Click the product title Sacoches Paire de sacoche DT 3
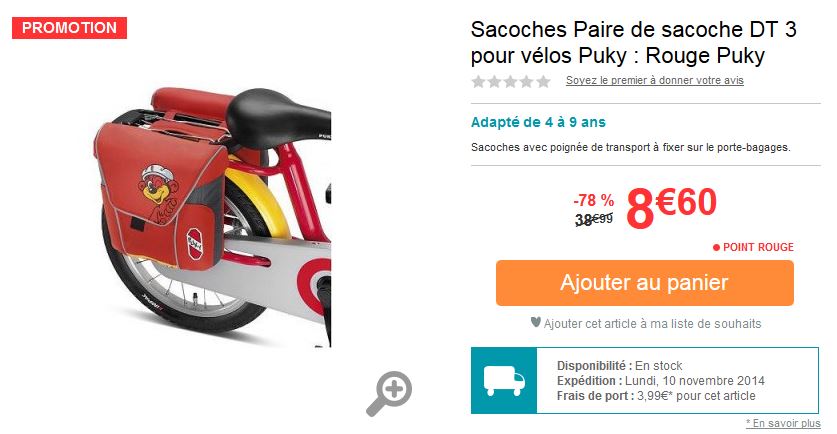 [634, 29]
